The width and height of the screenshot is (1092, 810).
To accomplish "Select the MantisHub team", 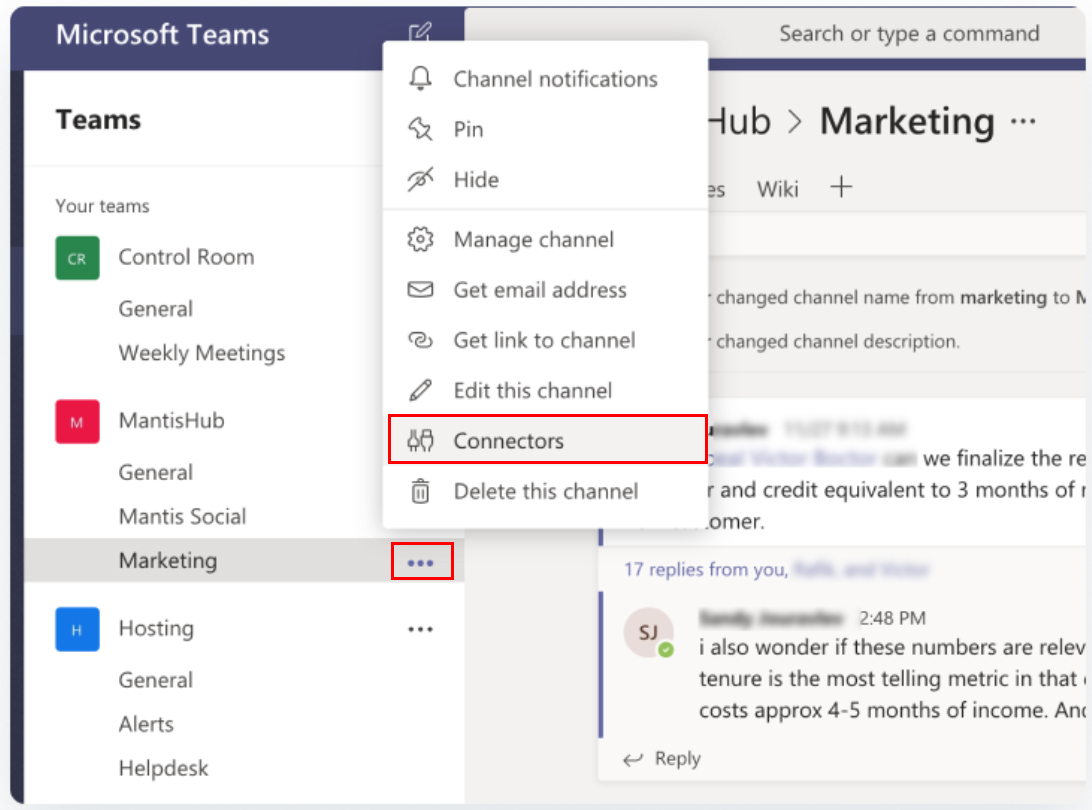I will 171,421.
